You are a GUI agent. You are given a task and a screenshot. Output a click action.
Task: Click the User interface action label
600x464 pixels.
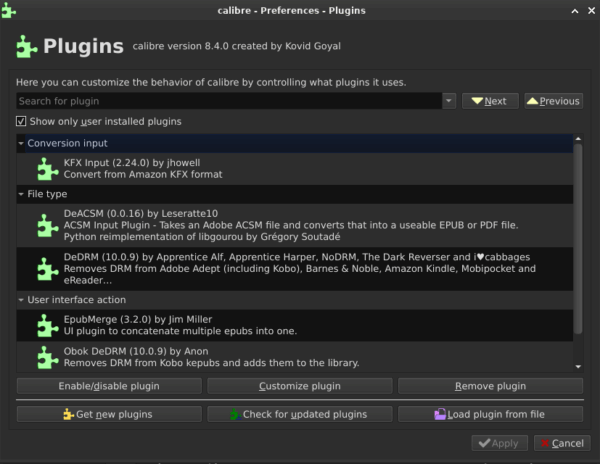pos(77,300)
